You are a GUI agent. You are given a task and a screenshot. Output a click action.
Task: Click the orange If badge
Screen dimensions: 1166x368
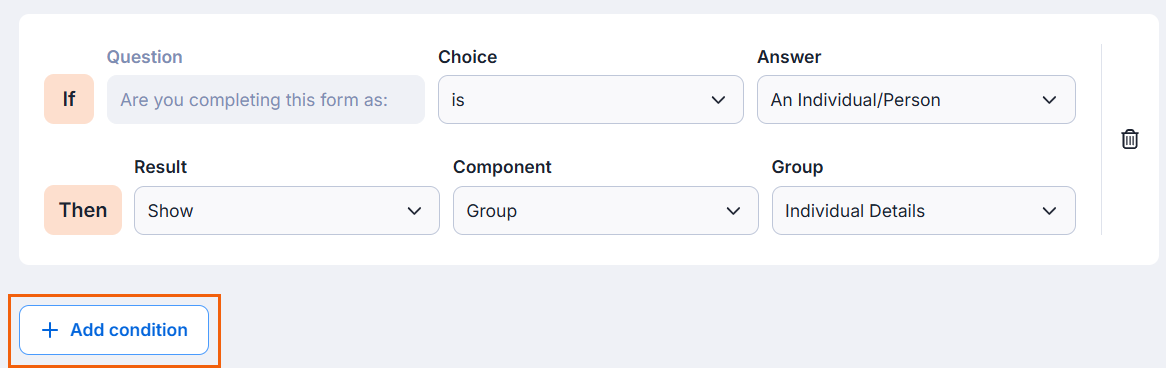point(68,99)
